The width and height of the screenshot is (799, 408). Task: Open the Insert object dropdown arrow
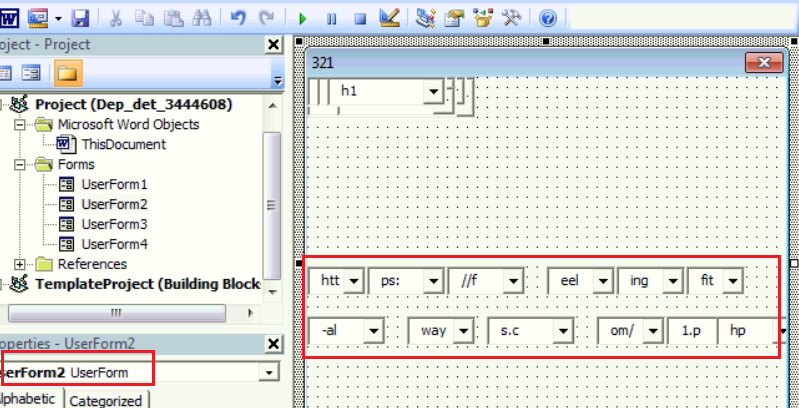tap(59, 19)
